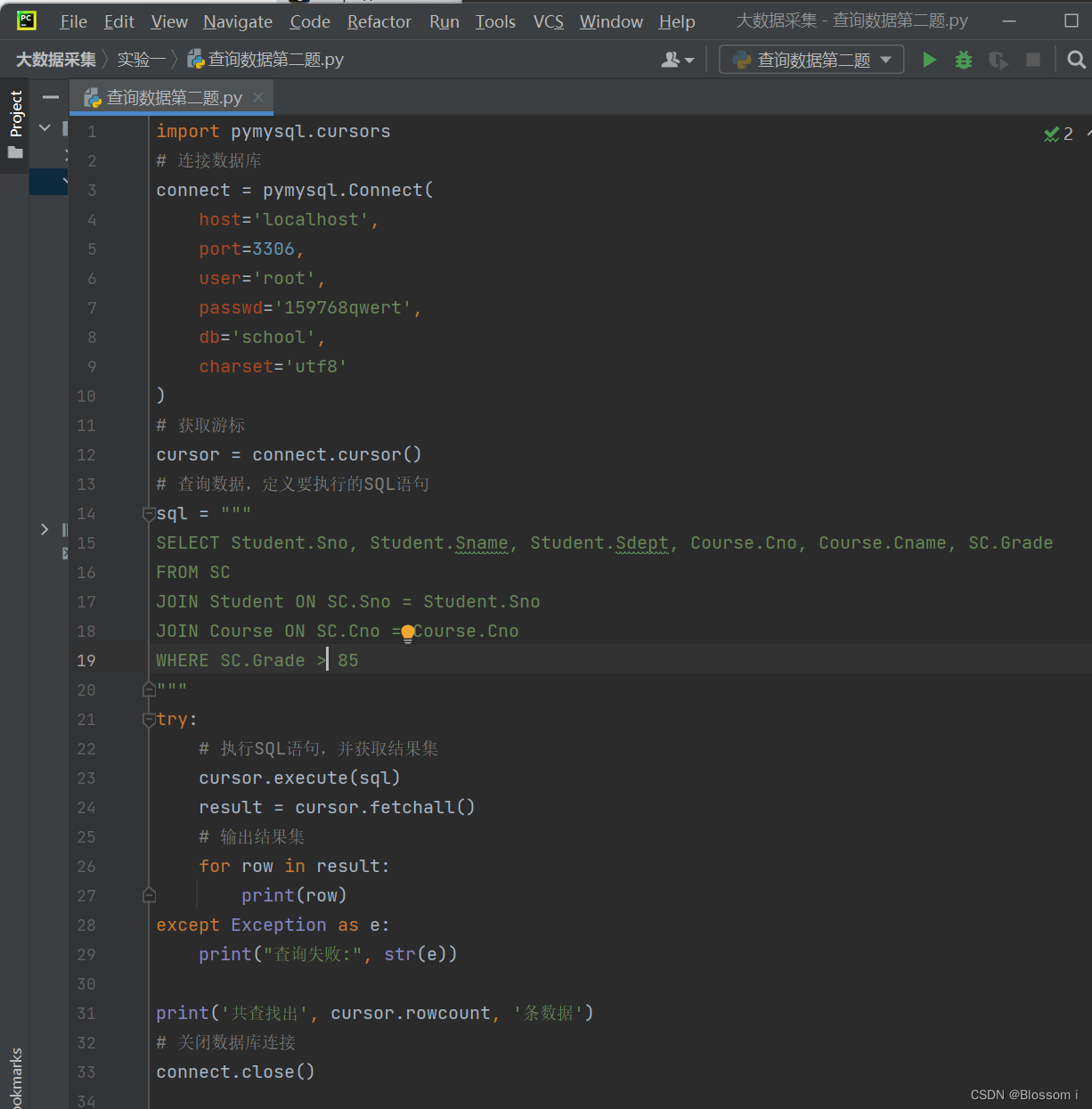Click the import pymysql.cursors statement
The width and height of the screenshot is (1092, 1109).
click(x=273, y=131)
